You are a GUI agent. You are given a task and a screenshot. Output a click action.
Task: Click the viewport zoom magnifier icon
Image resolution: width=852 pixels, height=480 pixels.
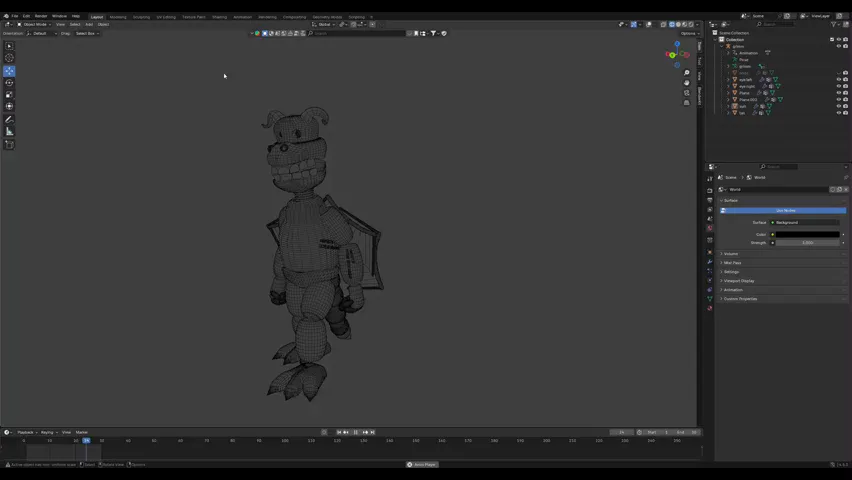pos(687,73)
